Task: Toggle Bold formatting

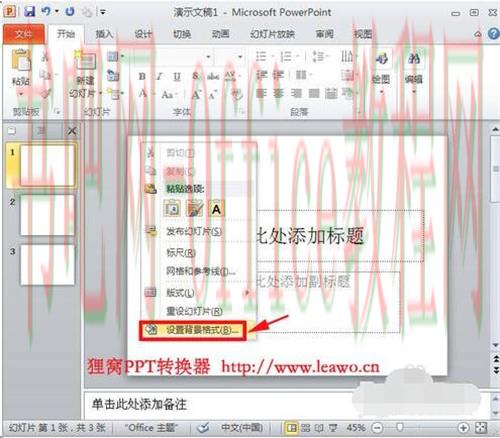Action: (x=142, y=76)
